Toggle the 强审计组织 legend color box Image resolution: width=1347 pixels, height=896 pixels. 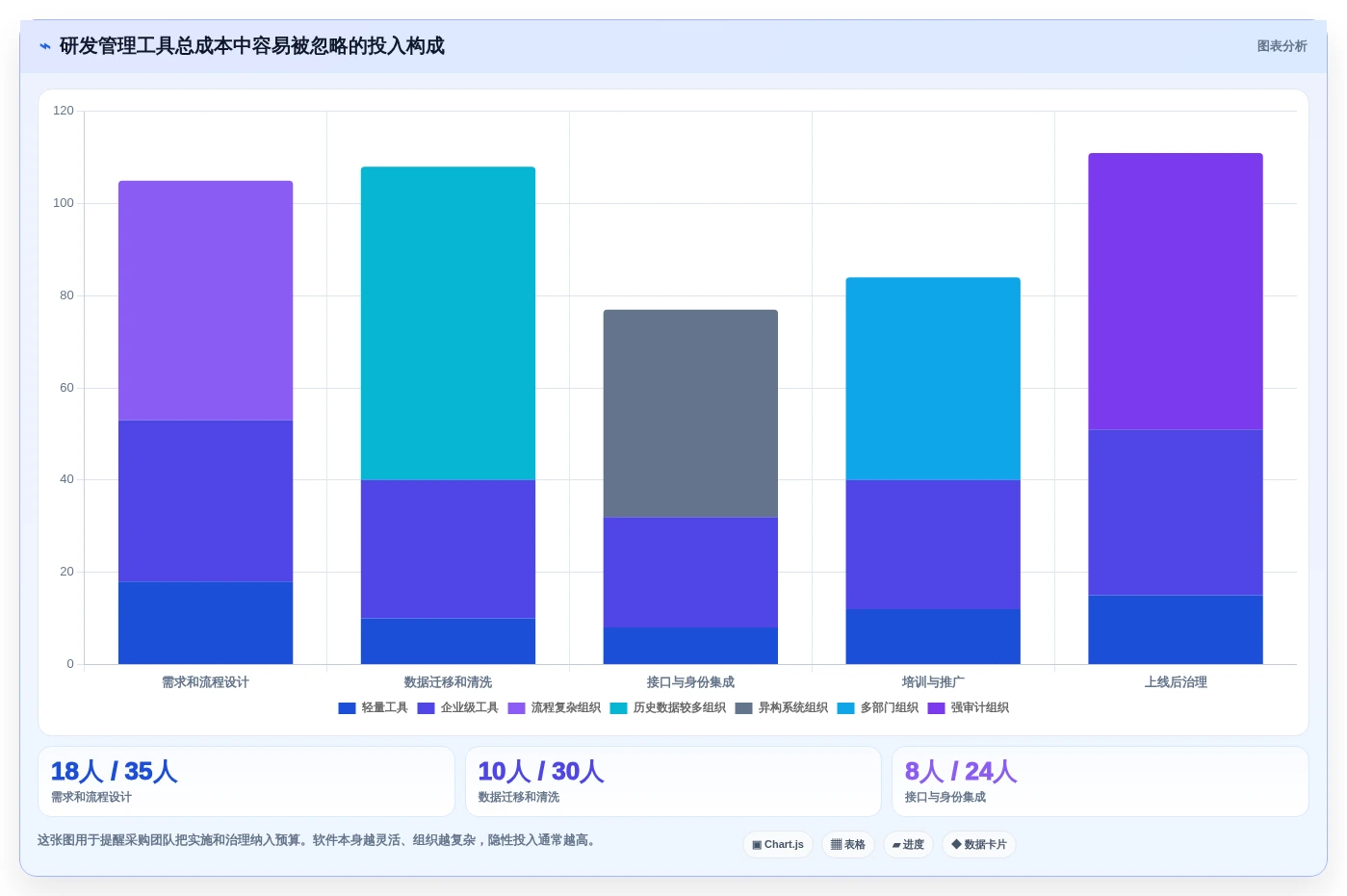[936, 708]
